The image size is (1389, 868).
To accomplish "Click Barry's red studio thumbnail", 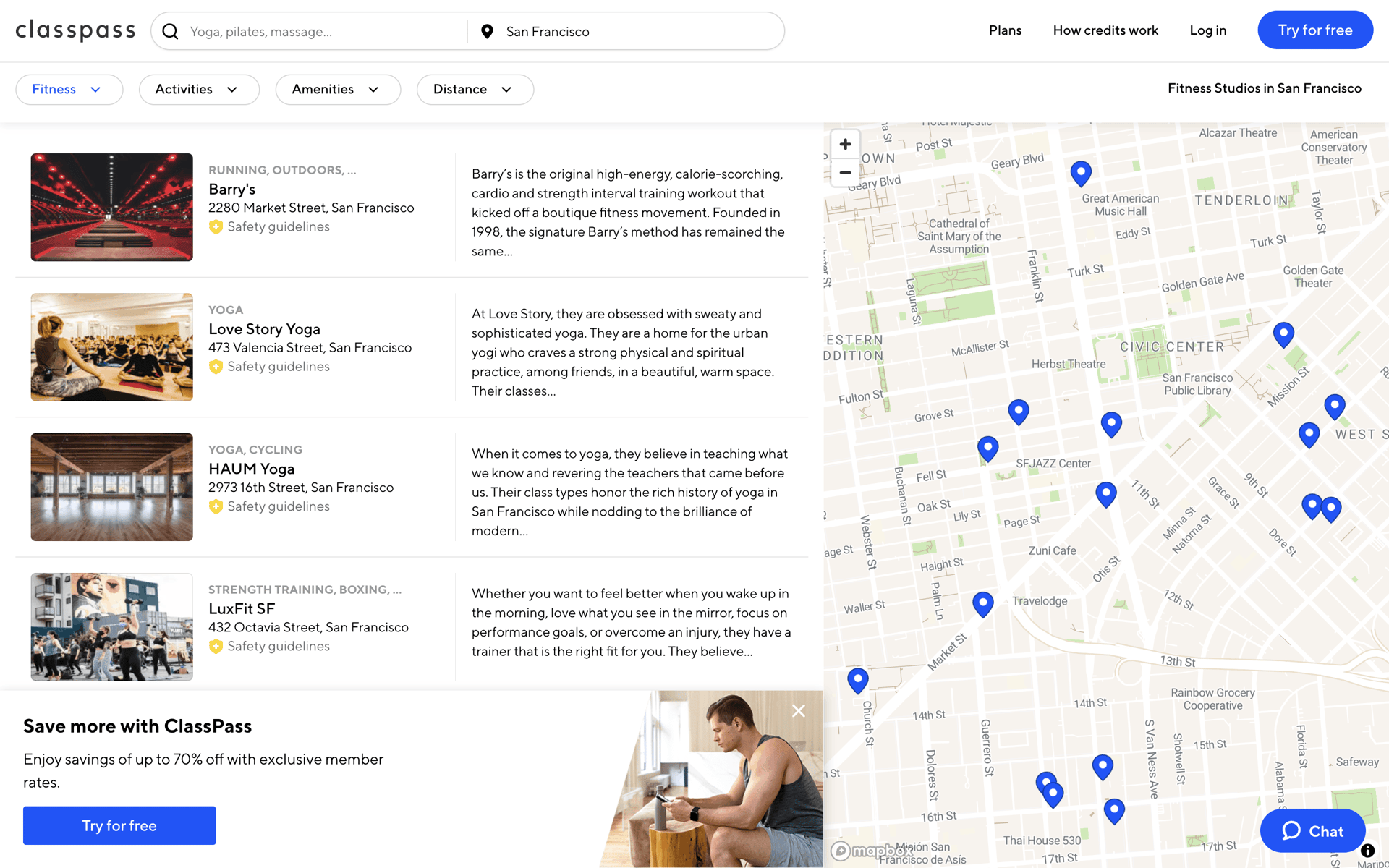I will point(111,207).
